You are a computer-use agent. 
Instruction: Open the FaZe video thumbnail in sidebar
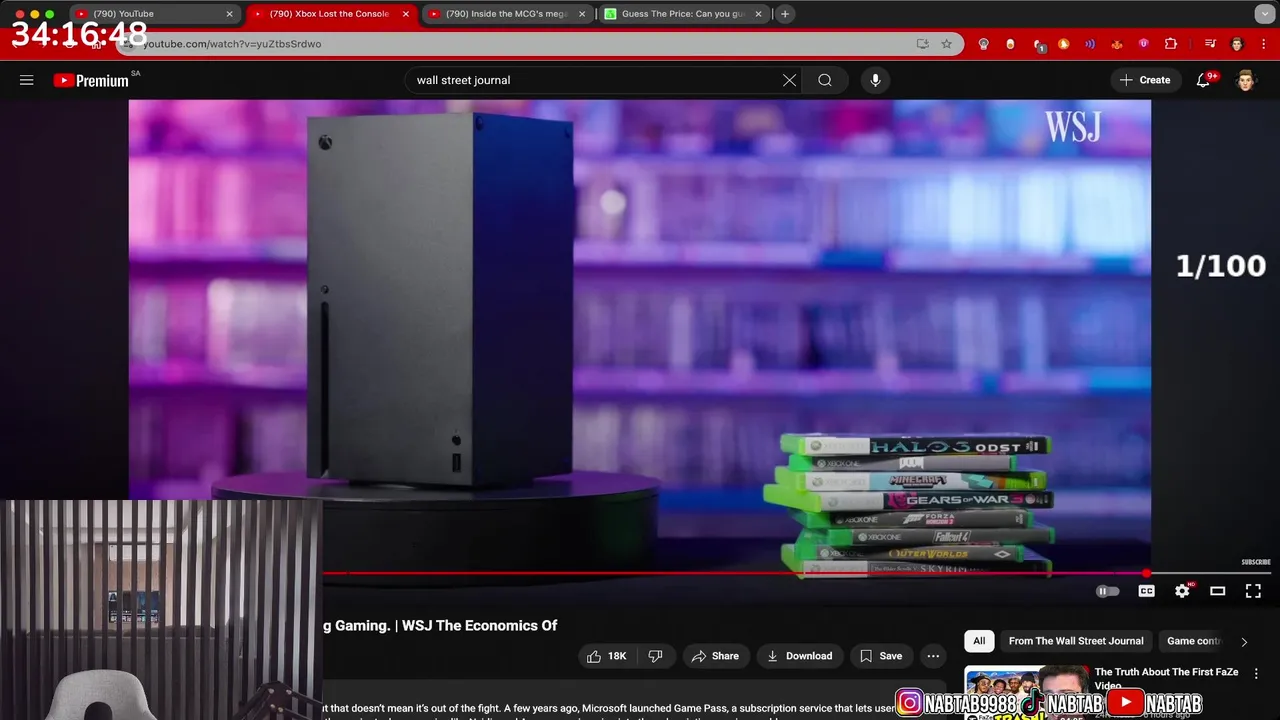(1026, 692)
